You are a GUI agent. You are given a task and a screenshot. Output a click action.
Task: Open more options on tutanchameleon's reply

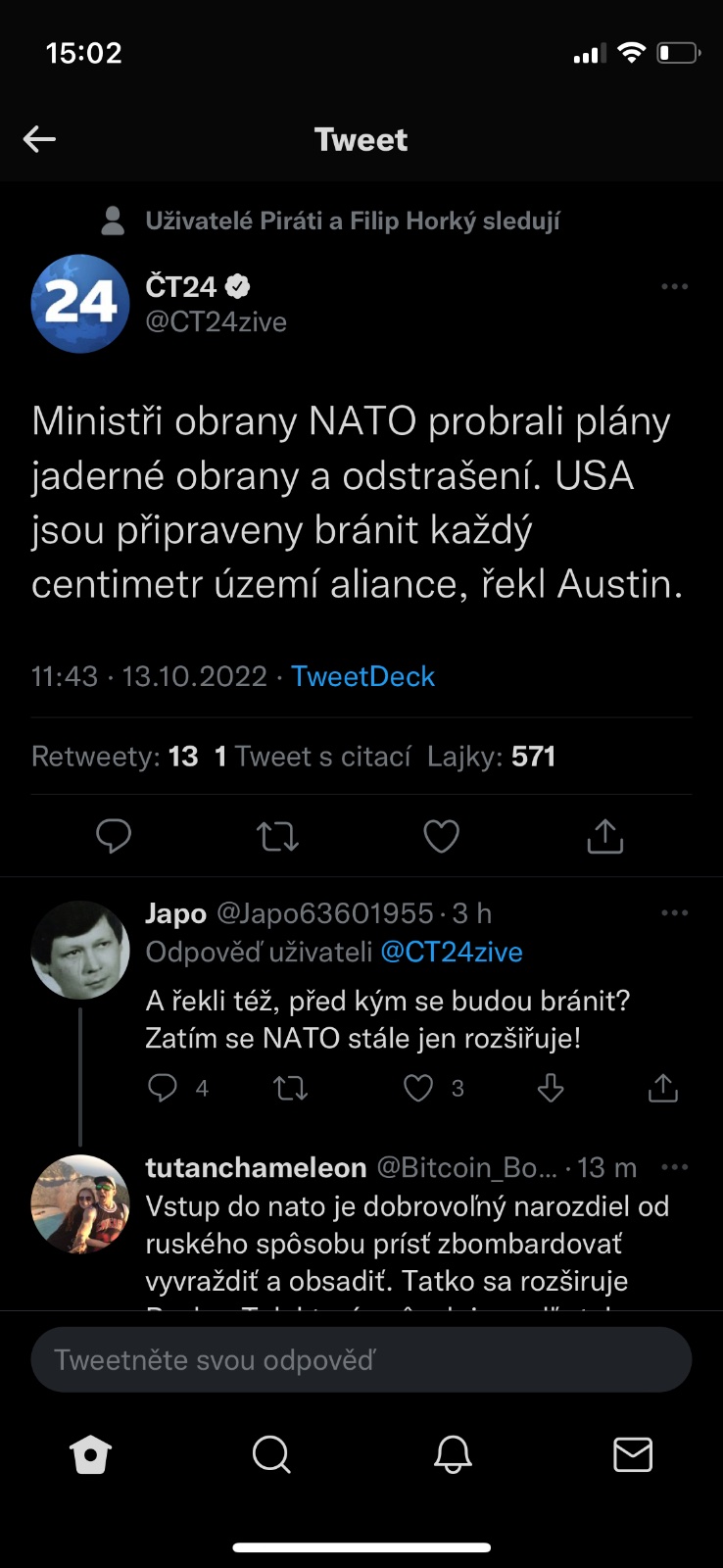tap(674, 1167)
